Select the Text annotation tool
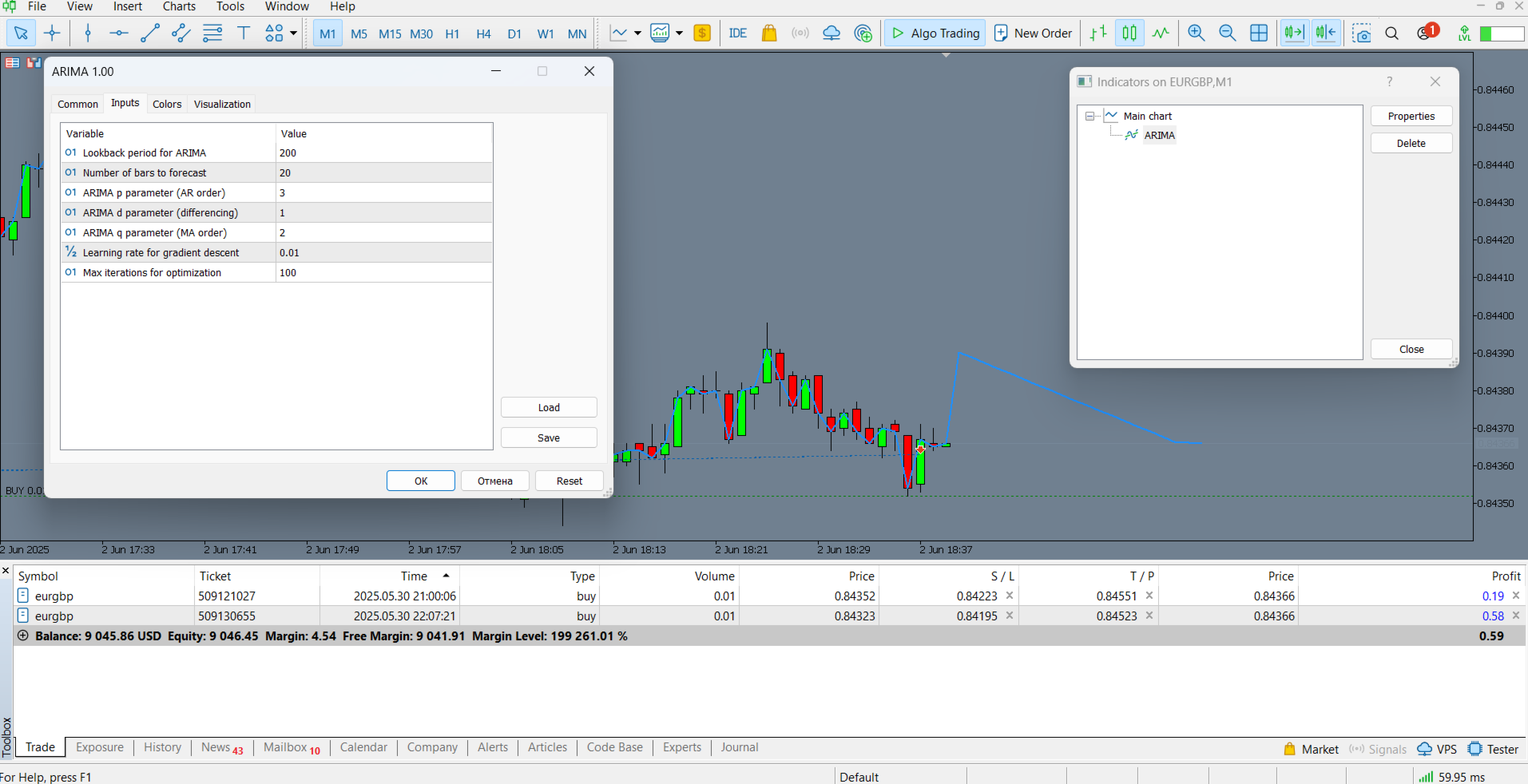 tap(244, 33)
